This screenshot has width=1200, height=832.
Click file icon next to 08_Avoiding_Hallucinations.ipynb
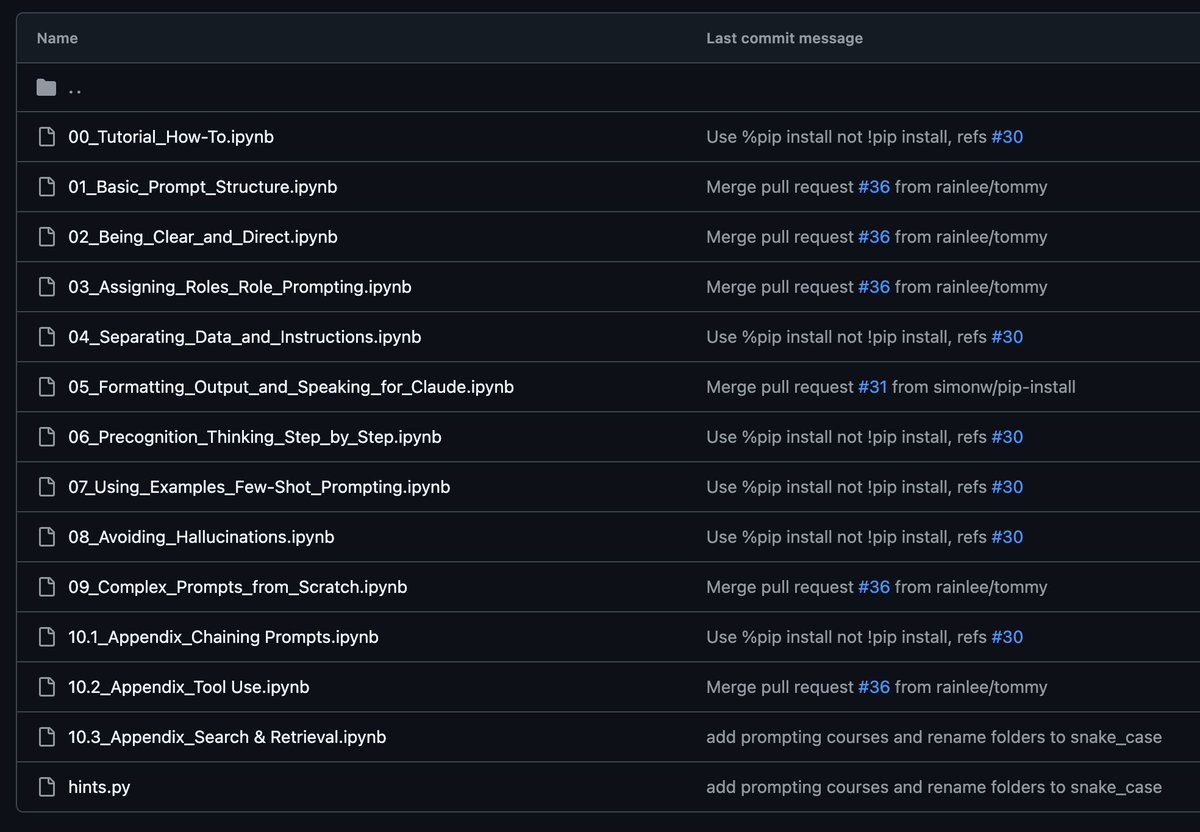(x=46, y=537)
